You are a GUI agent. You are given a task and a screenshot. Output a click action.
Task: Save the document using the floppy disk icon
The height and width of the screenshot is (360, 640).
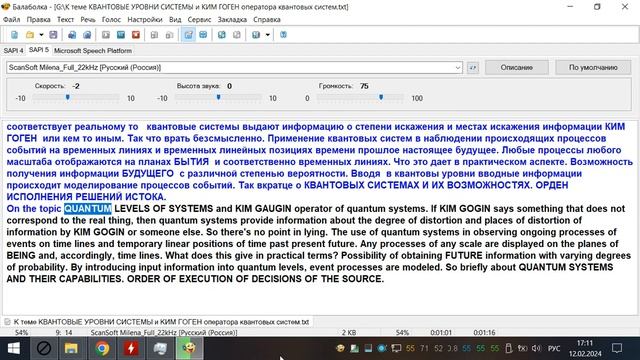pos(53,35)
